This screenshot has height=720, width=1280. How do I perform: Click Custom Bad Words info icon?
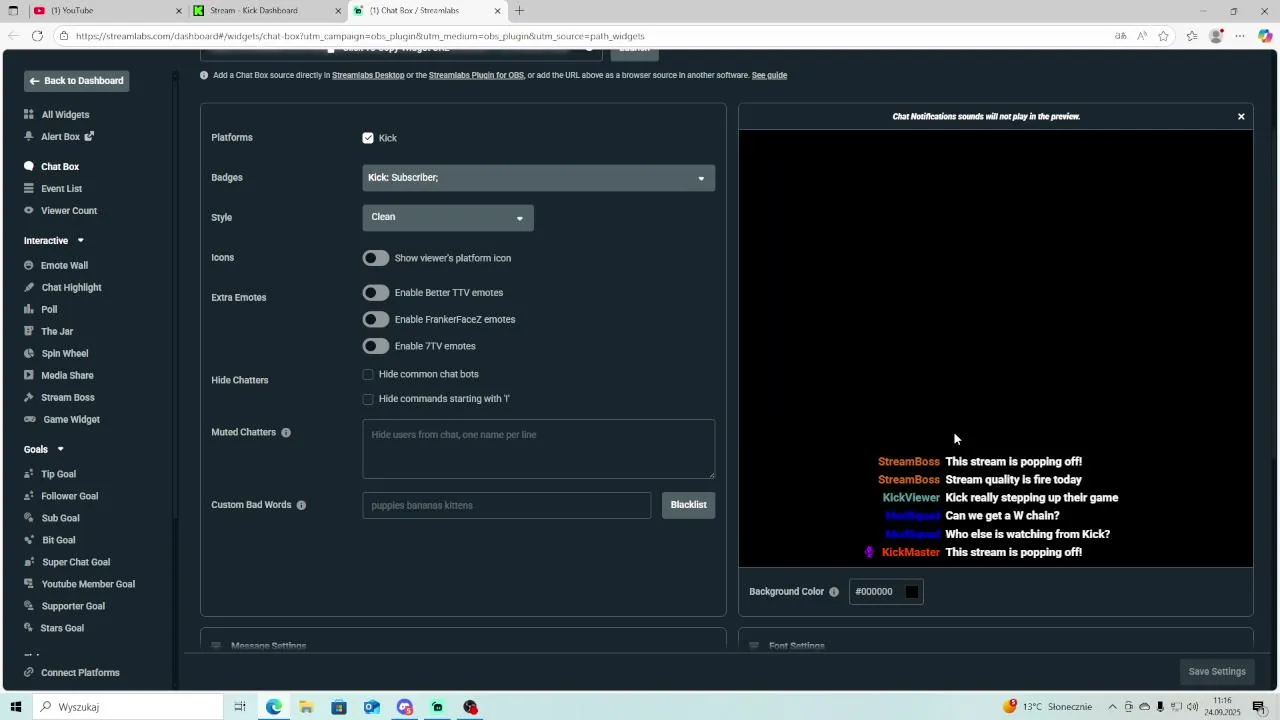301,505
